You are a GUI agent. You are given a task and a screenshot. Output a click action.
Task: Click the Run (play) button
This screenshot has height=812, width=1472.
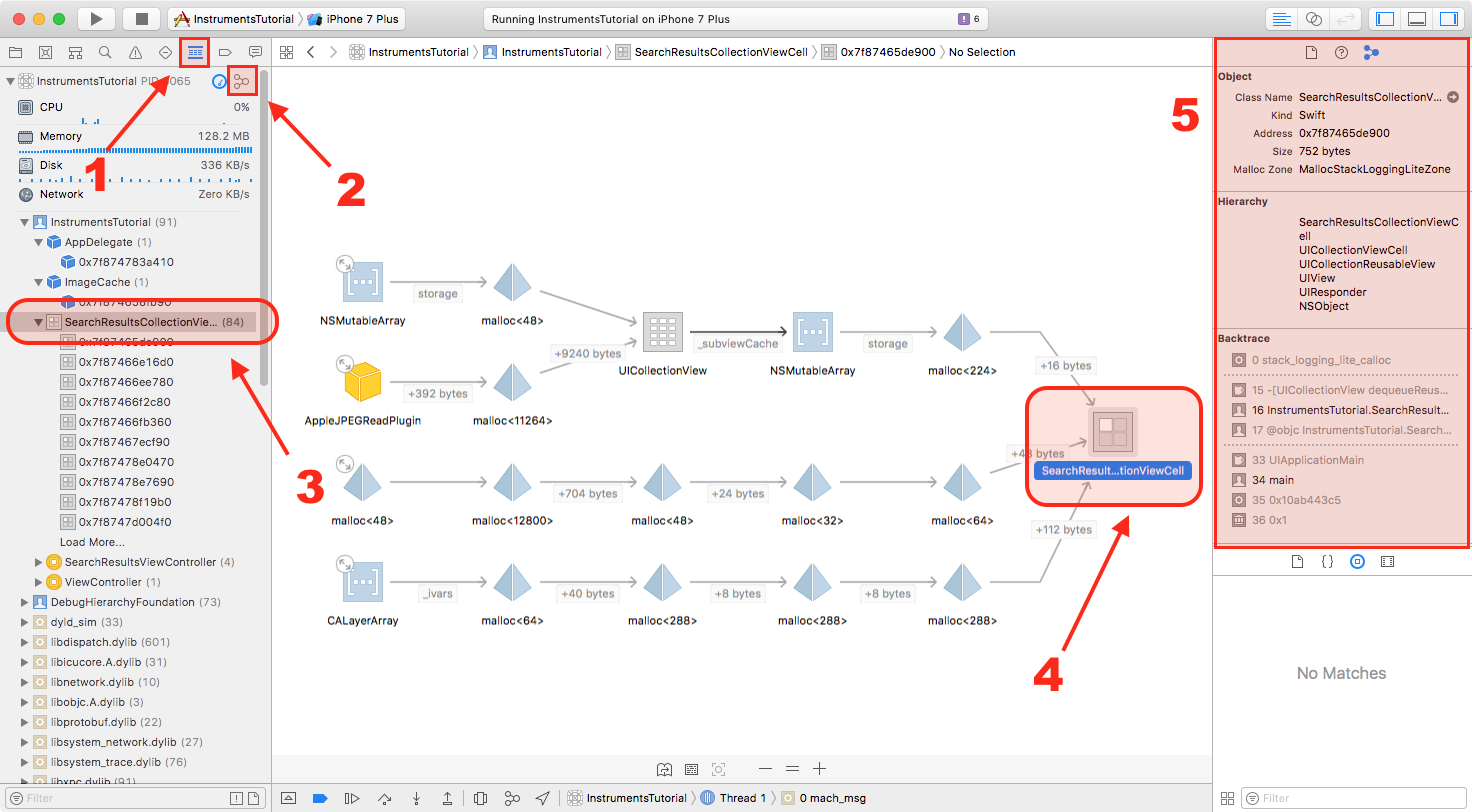(x=96, y=19)
